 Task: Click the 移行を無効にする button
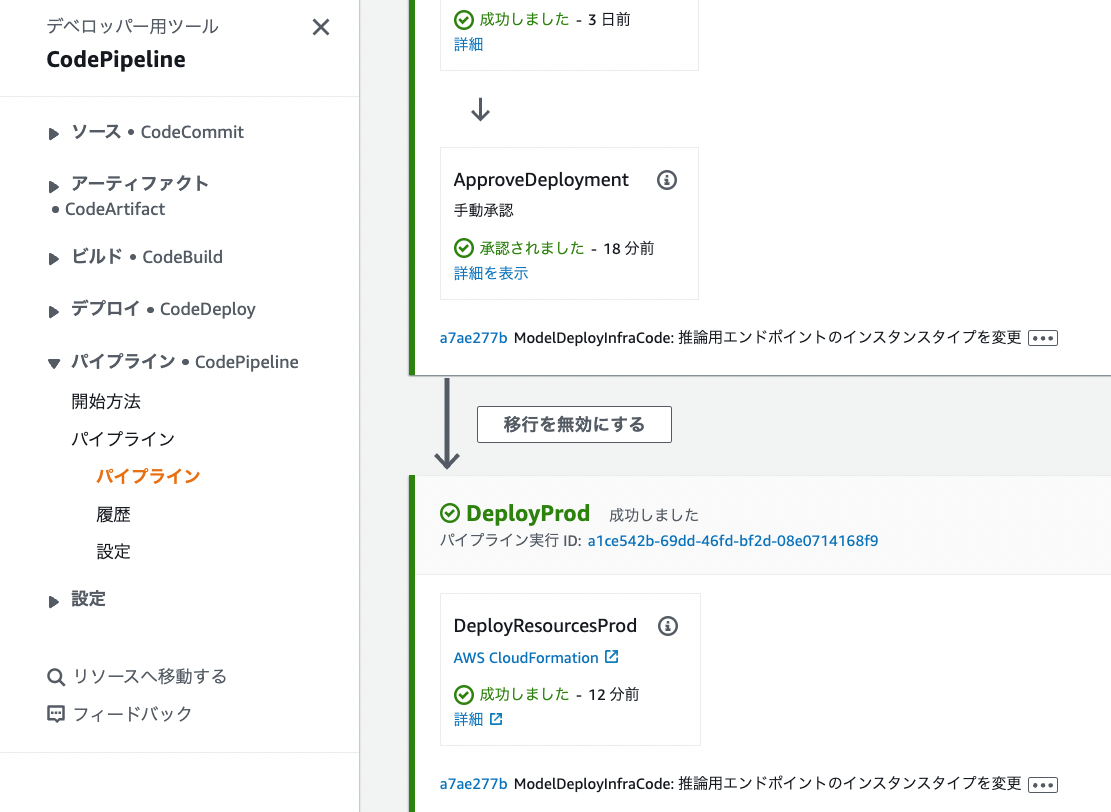[x=574, y=424]
